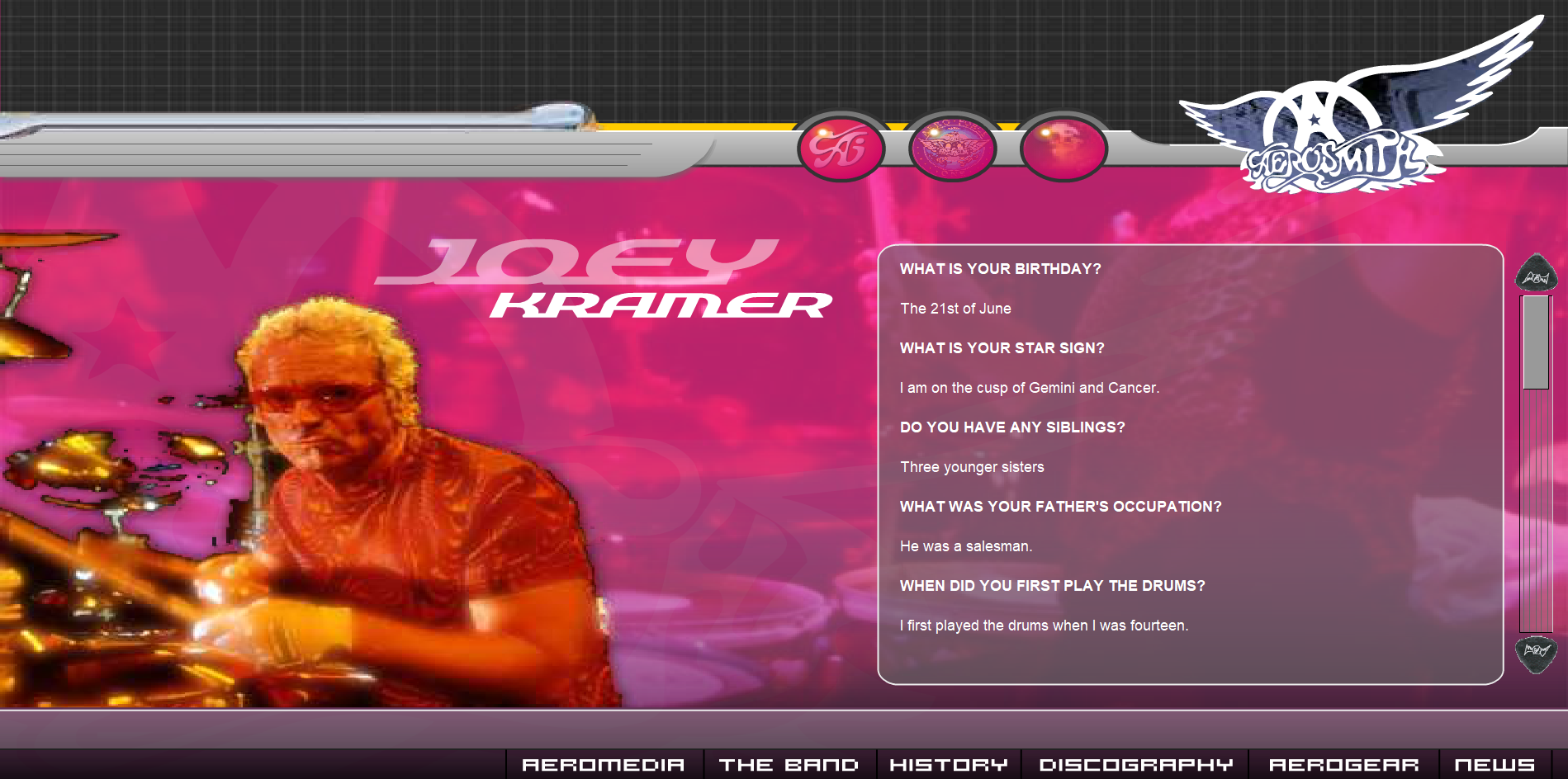Go to the NEWS section
This screenshot has height=779, width=1568.
pyautogui.click(x=1495, y=765)
